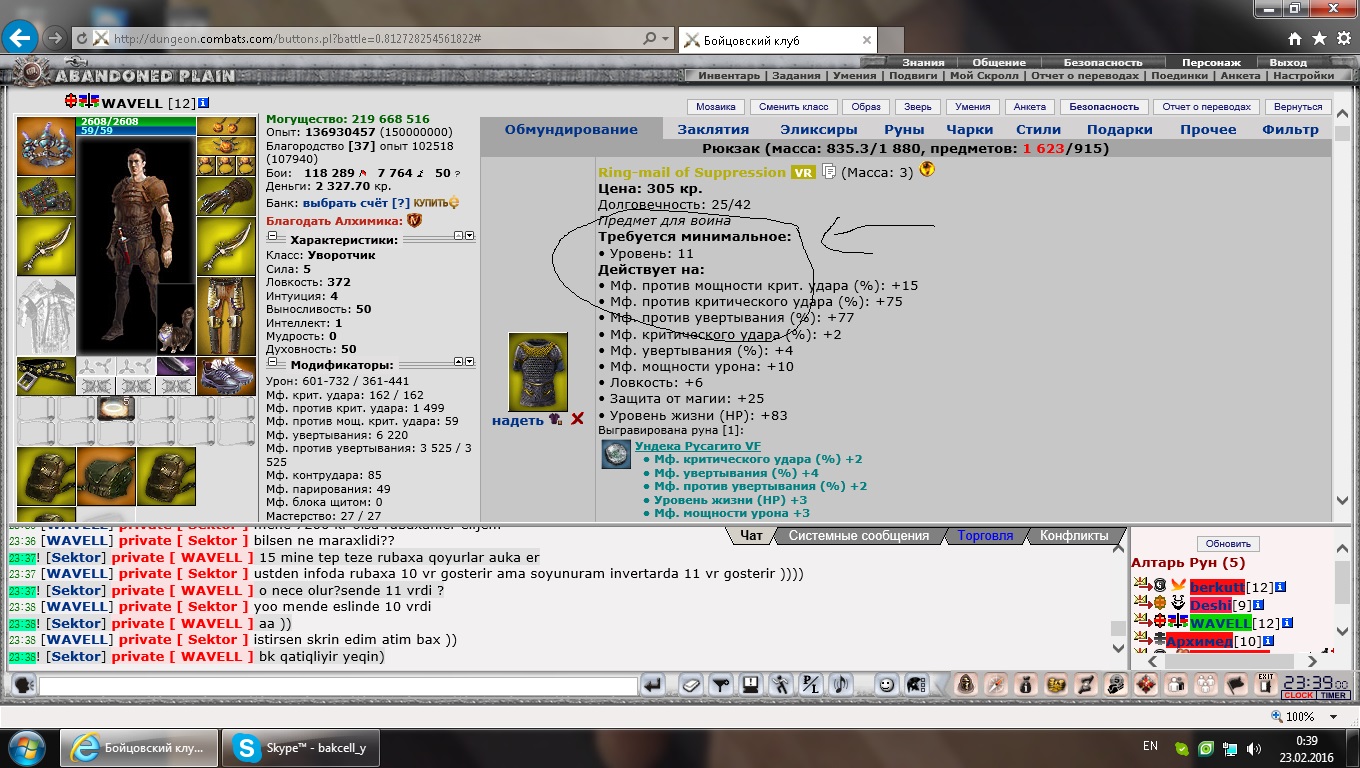This screenshot has width=1360, height=768.
Task: Collapse the Модификаторы section
Action: pos(272,362)
